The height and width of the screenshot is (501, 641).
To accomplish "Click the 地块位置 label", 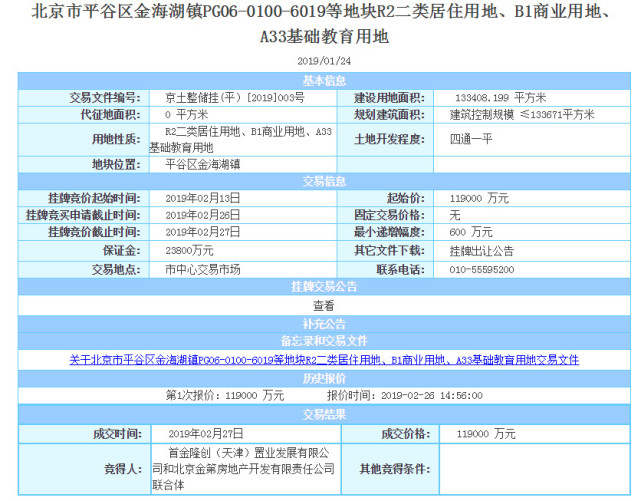I will pos(116,164).
